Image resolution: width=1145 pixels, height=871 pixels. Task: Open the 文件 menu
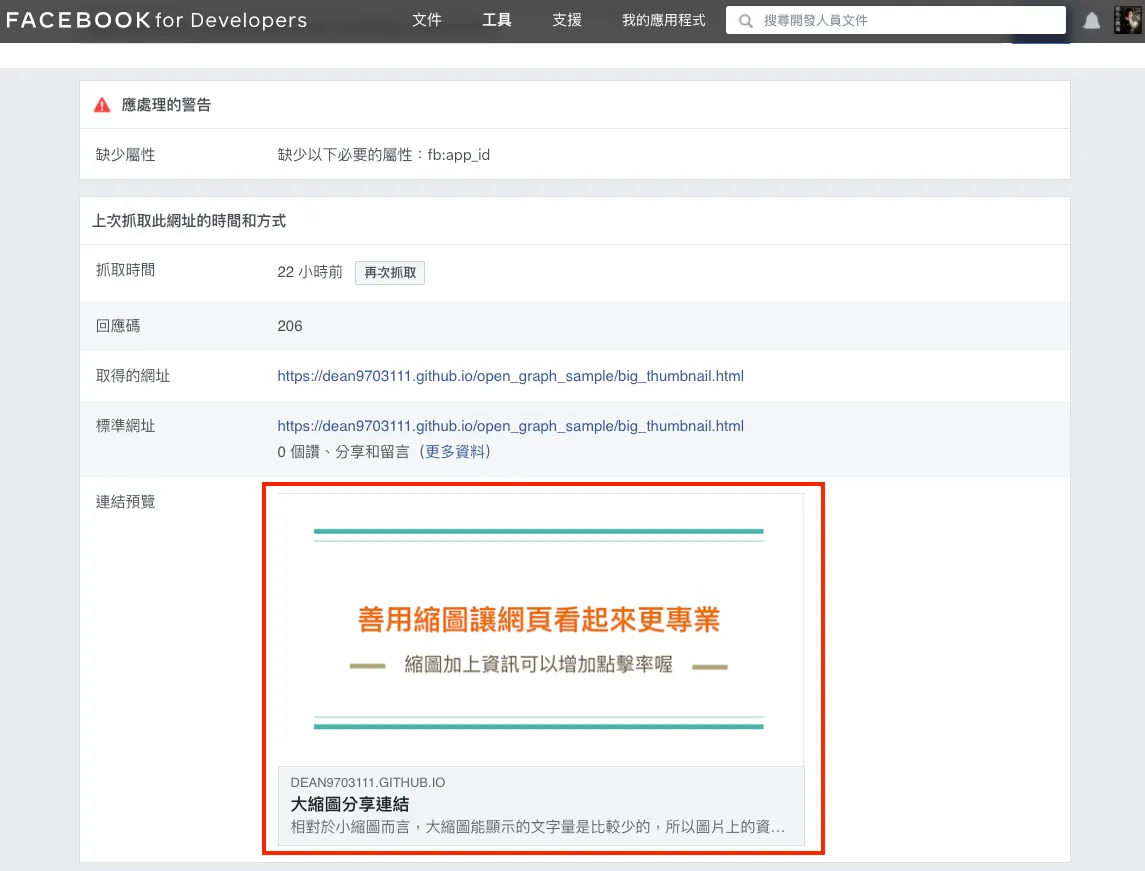pyautogui.click(x=426, y=20)
